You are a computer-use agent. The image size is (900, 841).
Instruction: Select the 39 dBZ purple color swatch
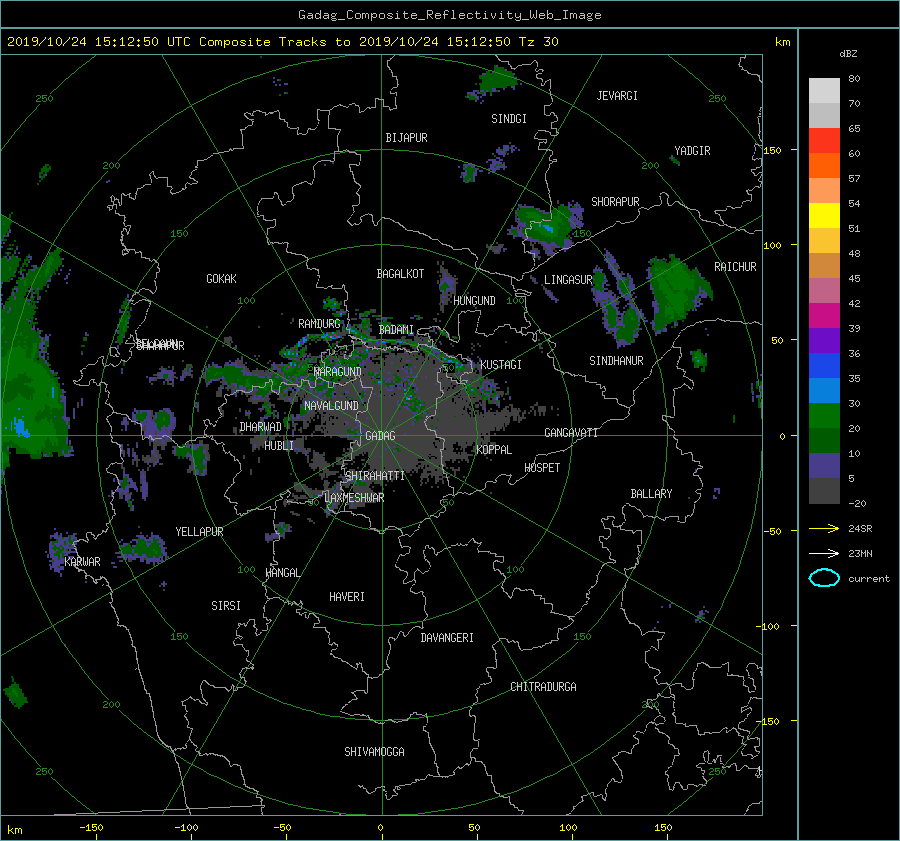[x=824, y=340]
